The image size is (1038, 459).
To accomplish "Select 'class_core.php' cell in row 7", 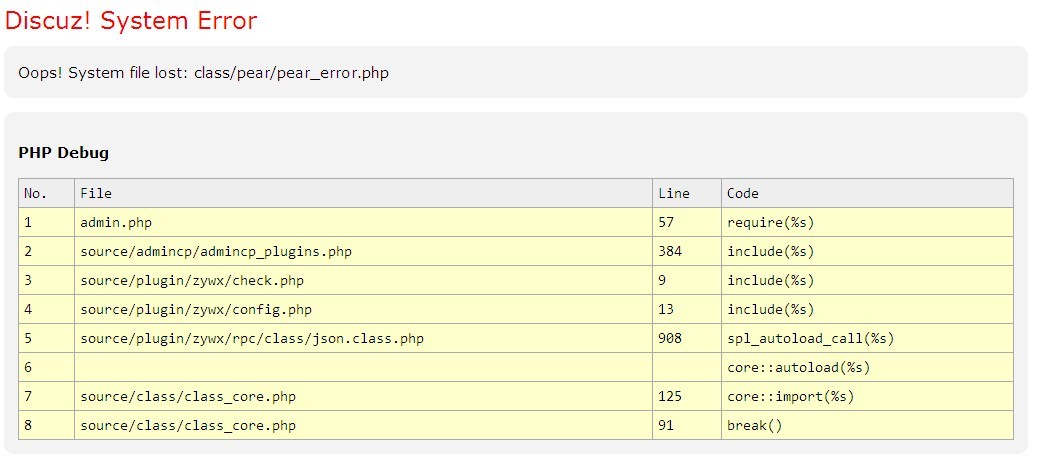I will pos(363,397).
